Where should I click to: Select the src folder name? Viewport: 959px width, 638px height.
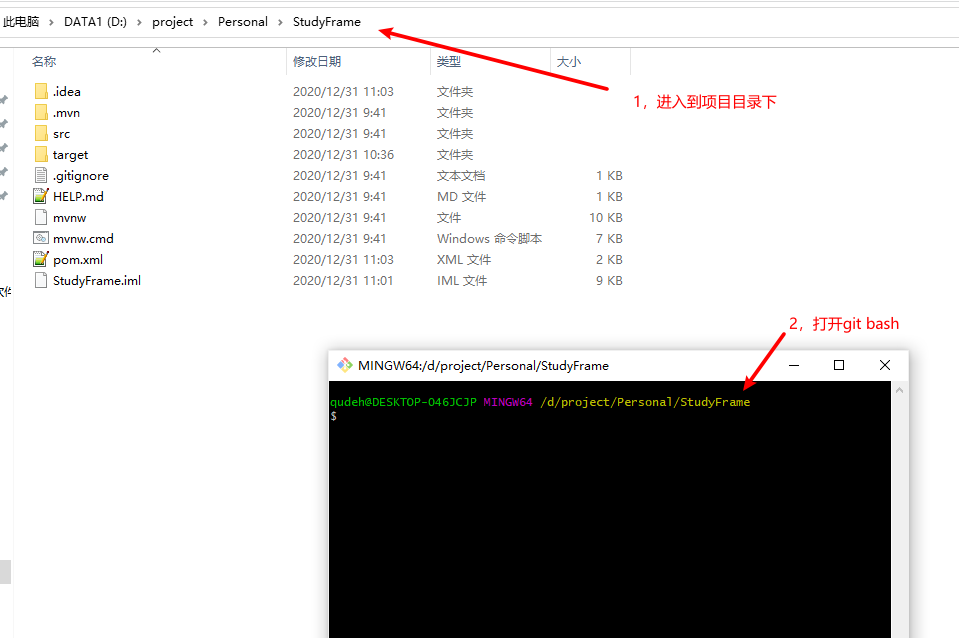[61, 134]
